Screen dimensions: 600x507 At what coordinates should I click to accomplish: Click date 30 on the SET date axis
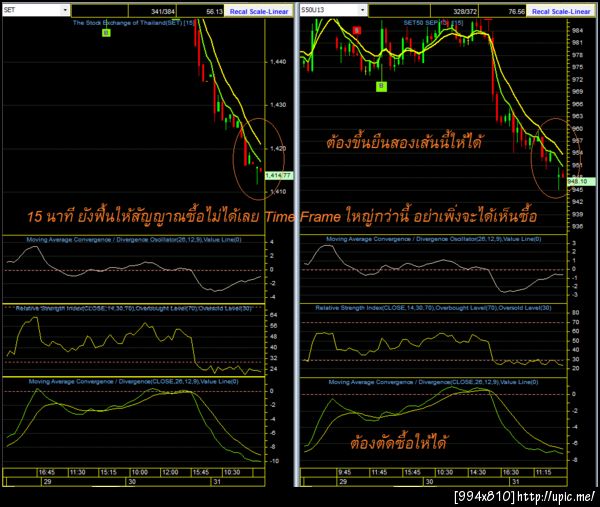[132, 481]
